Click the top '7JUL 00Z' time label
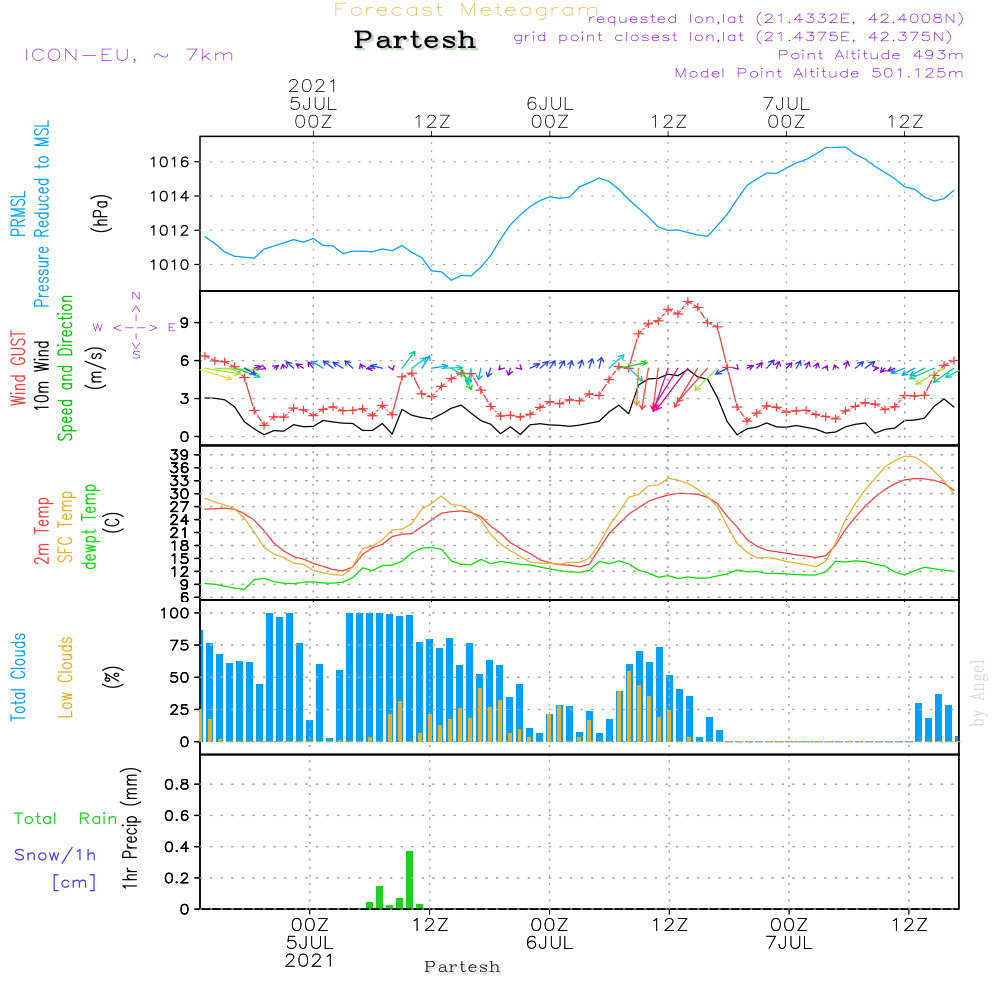 tap(786, 112)
